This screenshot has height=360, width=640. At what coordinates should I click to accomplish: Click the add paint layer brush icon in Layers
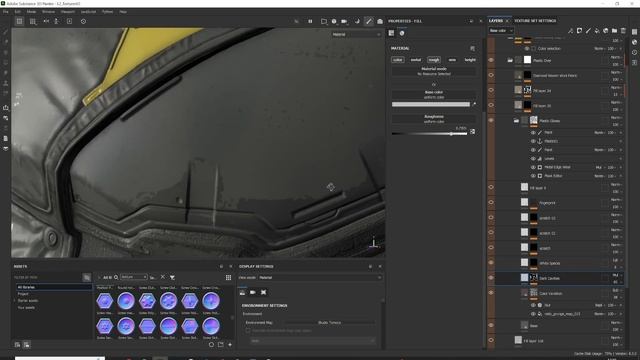pyautogui.click(x=588, y=31)
